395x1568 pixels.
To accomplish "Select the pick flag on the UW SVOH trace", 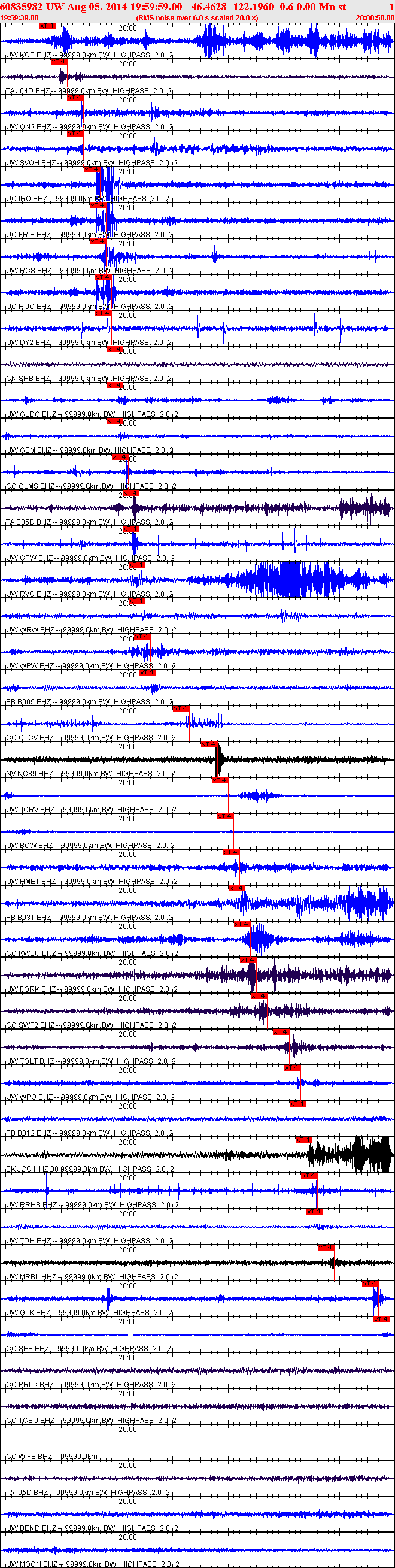I will 75,134.
